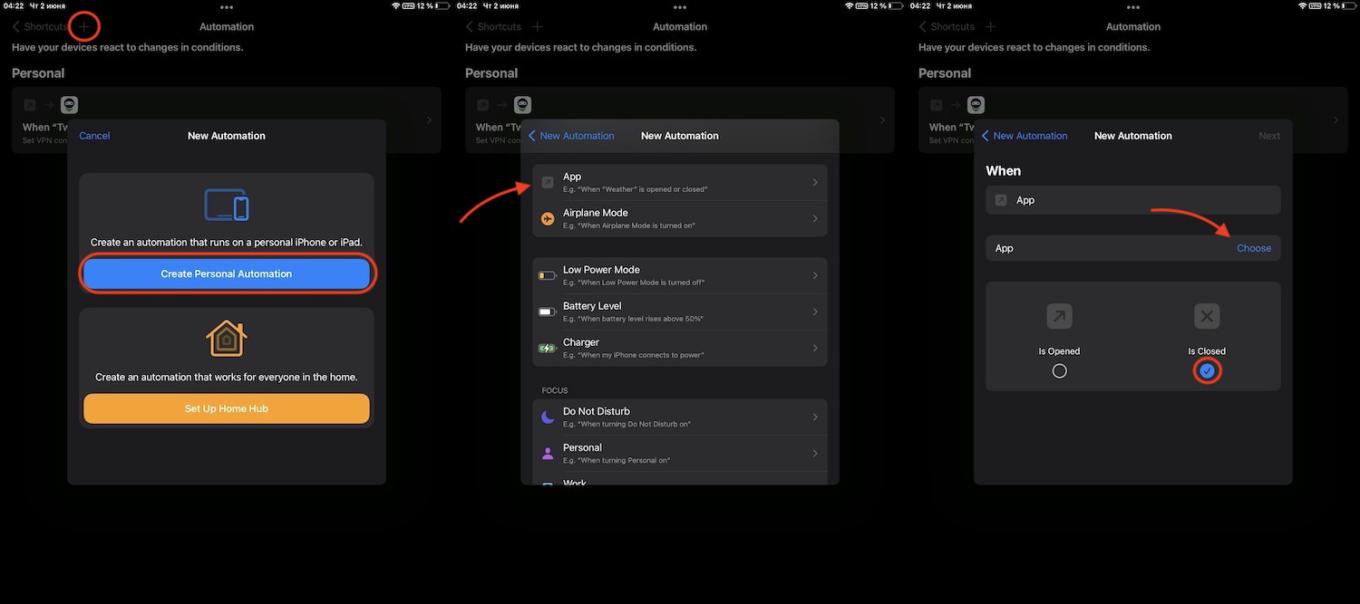Tap the orange house Home Hub icon
The height and width of the screenshot is (604, 1360).
[x=226, y=339]
